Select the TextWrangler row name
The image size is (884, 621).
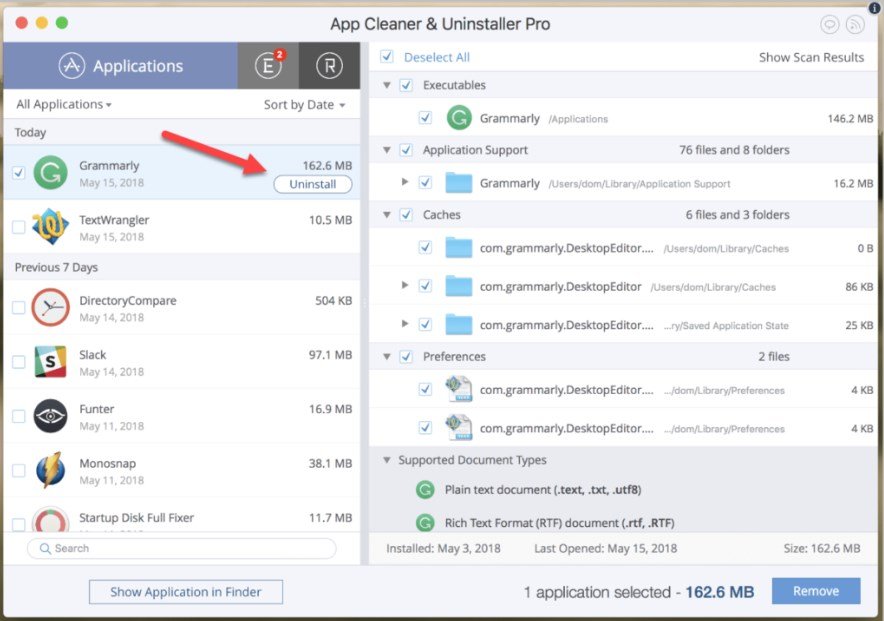[x=114, y=220]
